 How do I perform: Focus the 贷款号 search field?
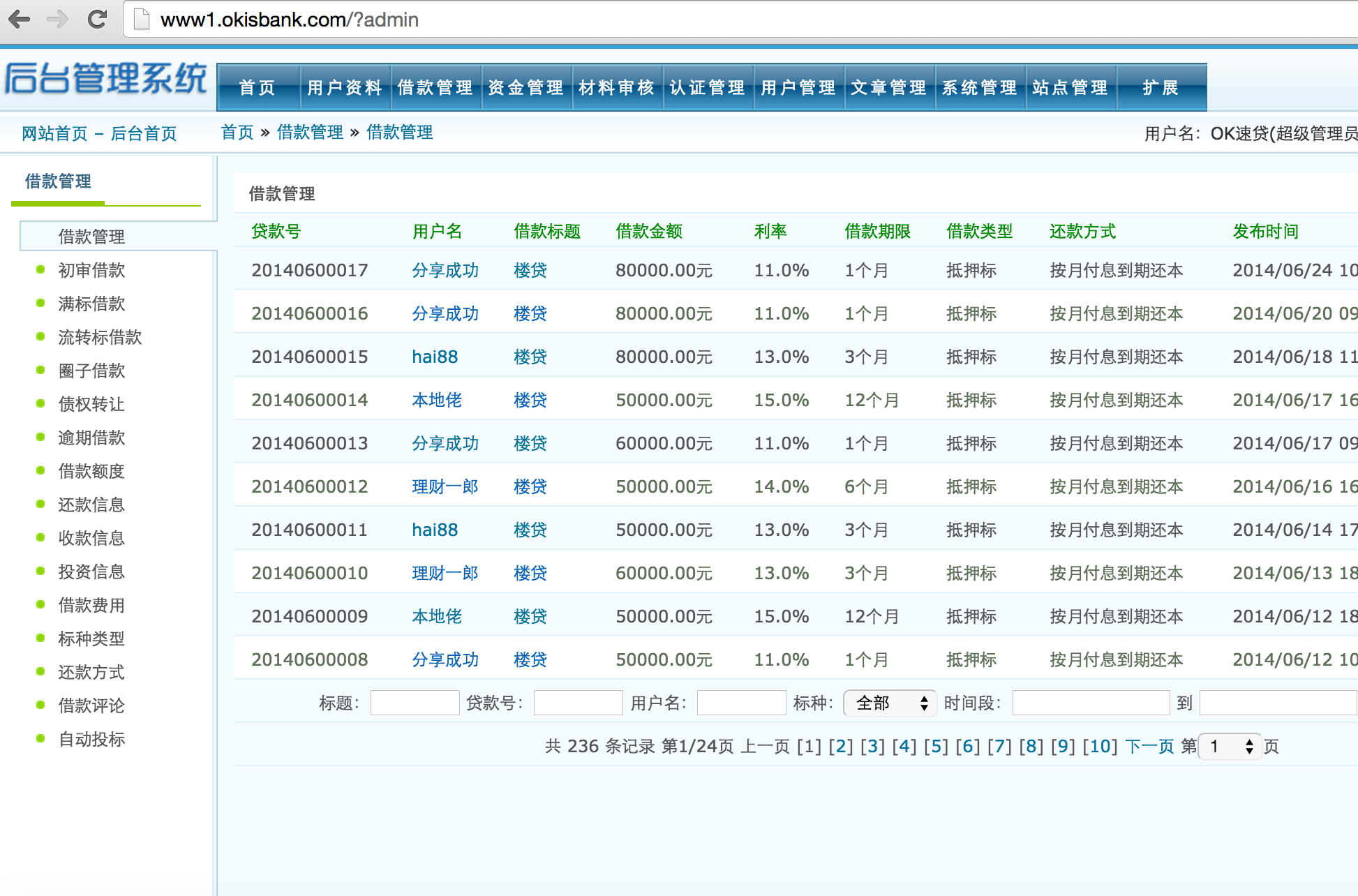click(579, 703)
